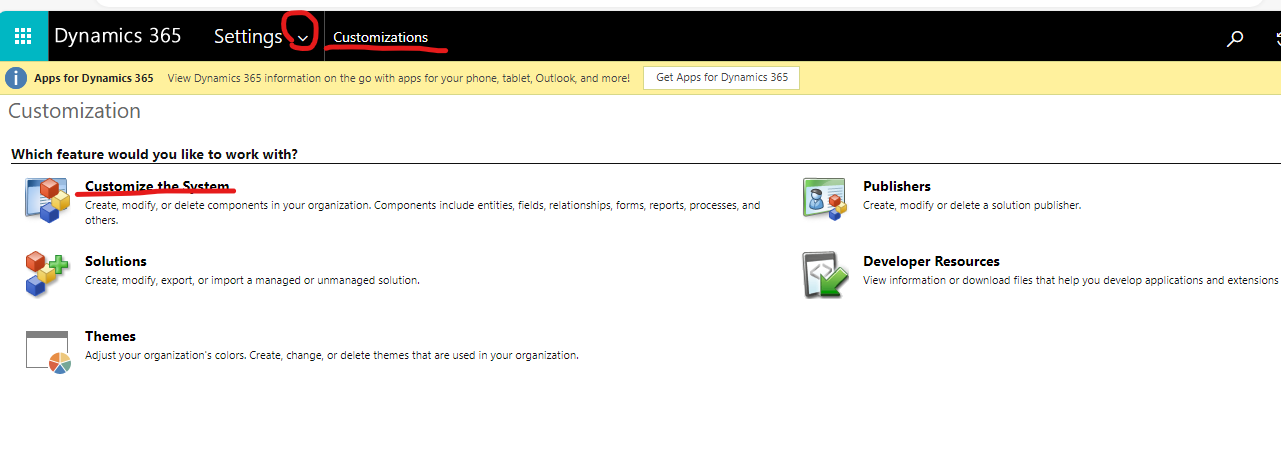Click the Dynamics 365 home title
1281x475 pixels.
(x=118, y=36)
